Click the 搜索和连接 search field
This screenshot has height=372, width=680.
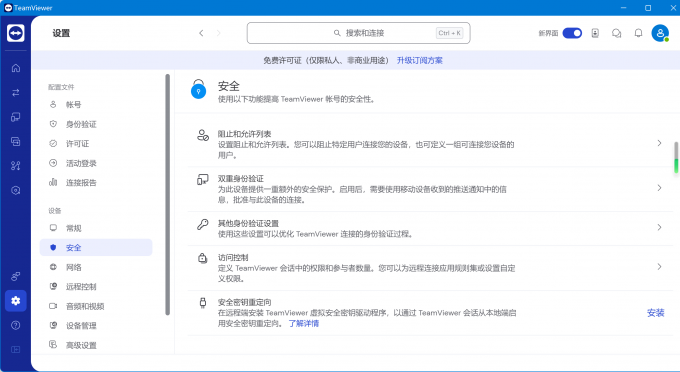coord(358,33)
